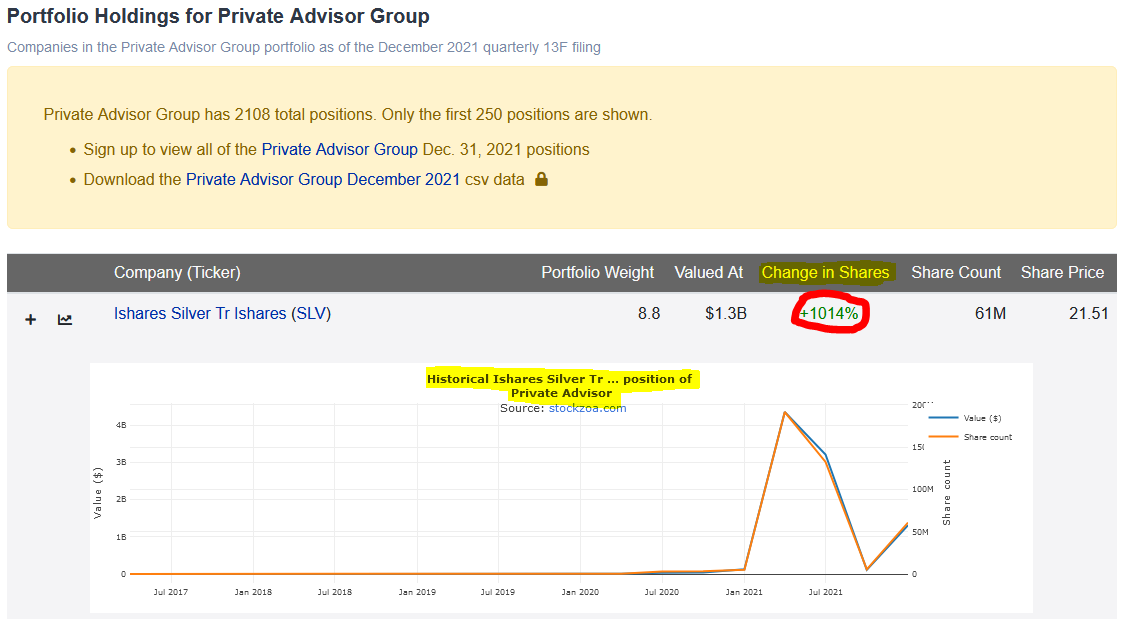Click the Share count axis title
This screenshot has height=619, width=1125.
(x=946, y=493)
